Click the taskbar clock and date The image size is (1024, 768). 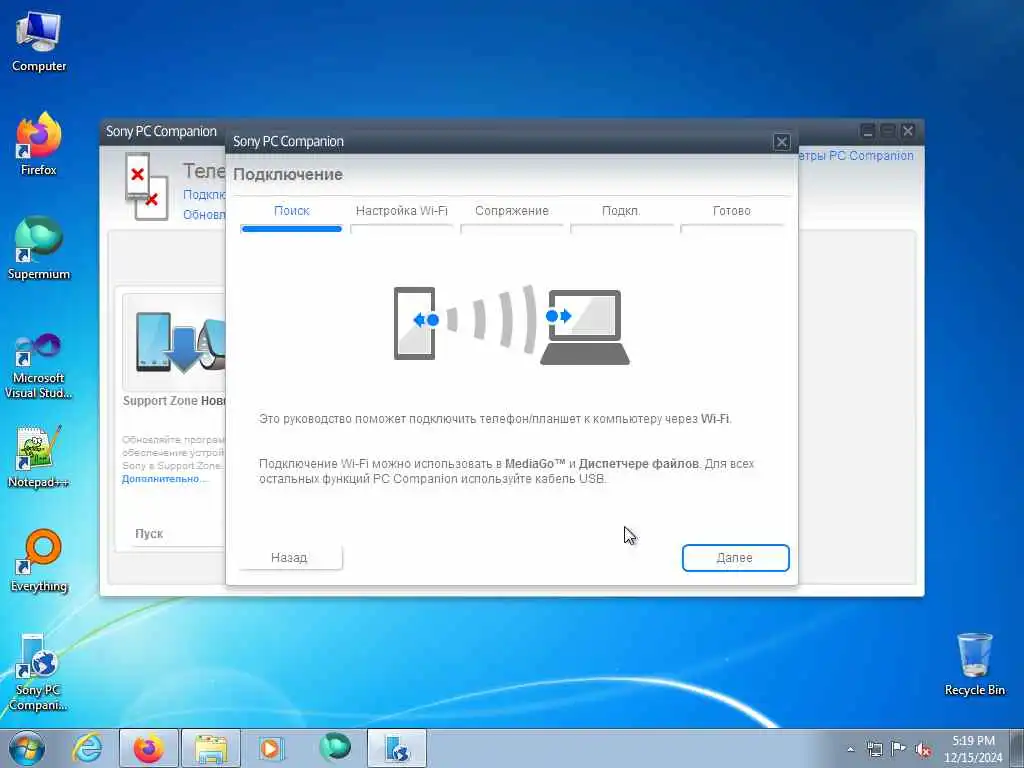click(x=973, y=749)
